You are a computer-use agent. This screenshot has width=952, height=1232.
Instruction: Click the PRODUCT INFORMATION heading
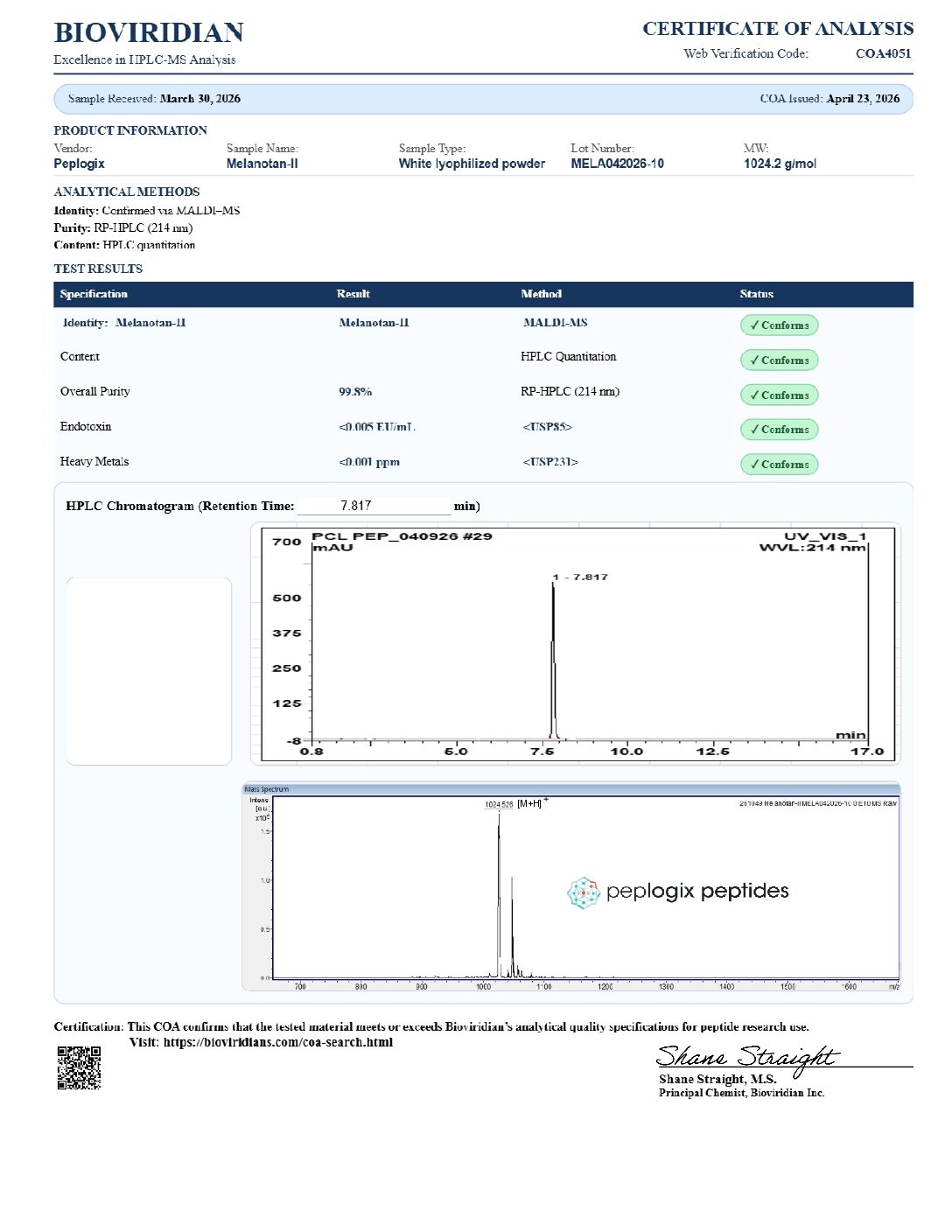[x=130, y=130]
